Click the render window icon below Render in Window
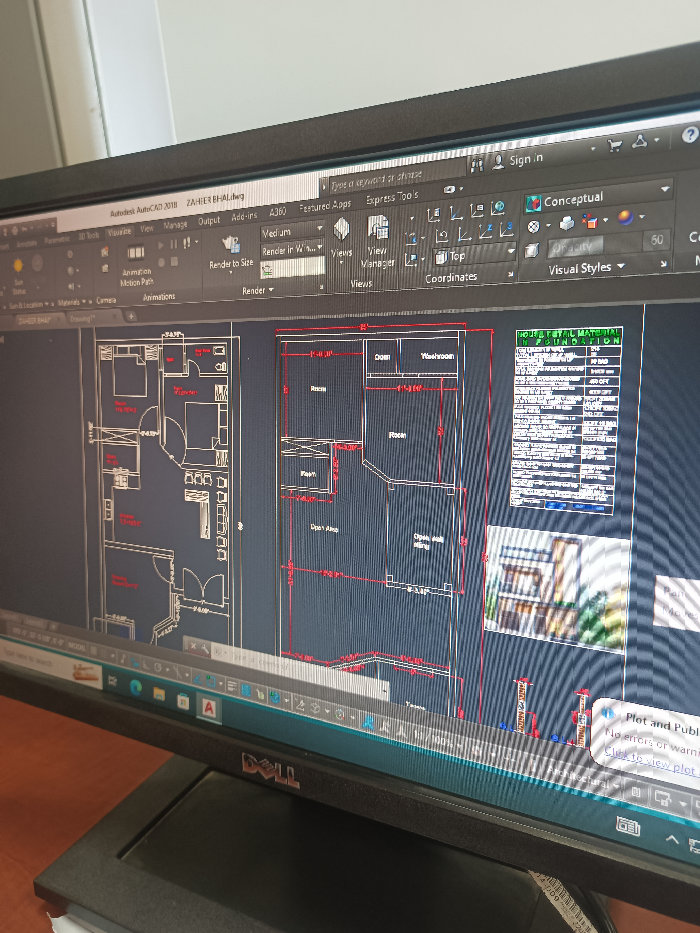 pyautogui.click(x=268, y=271)
